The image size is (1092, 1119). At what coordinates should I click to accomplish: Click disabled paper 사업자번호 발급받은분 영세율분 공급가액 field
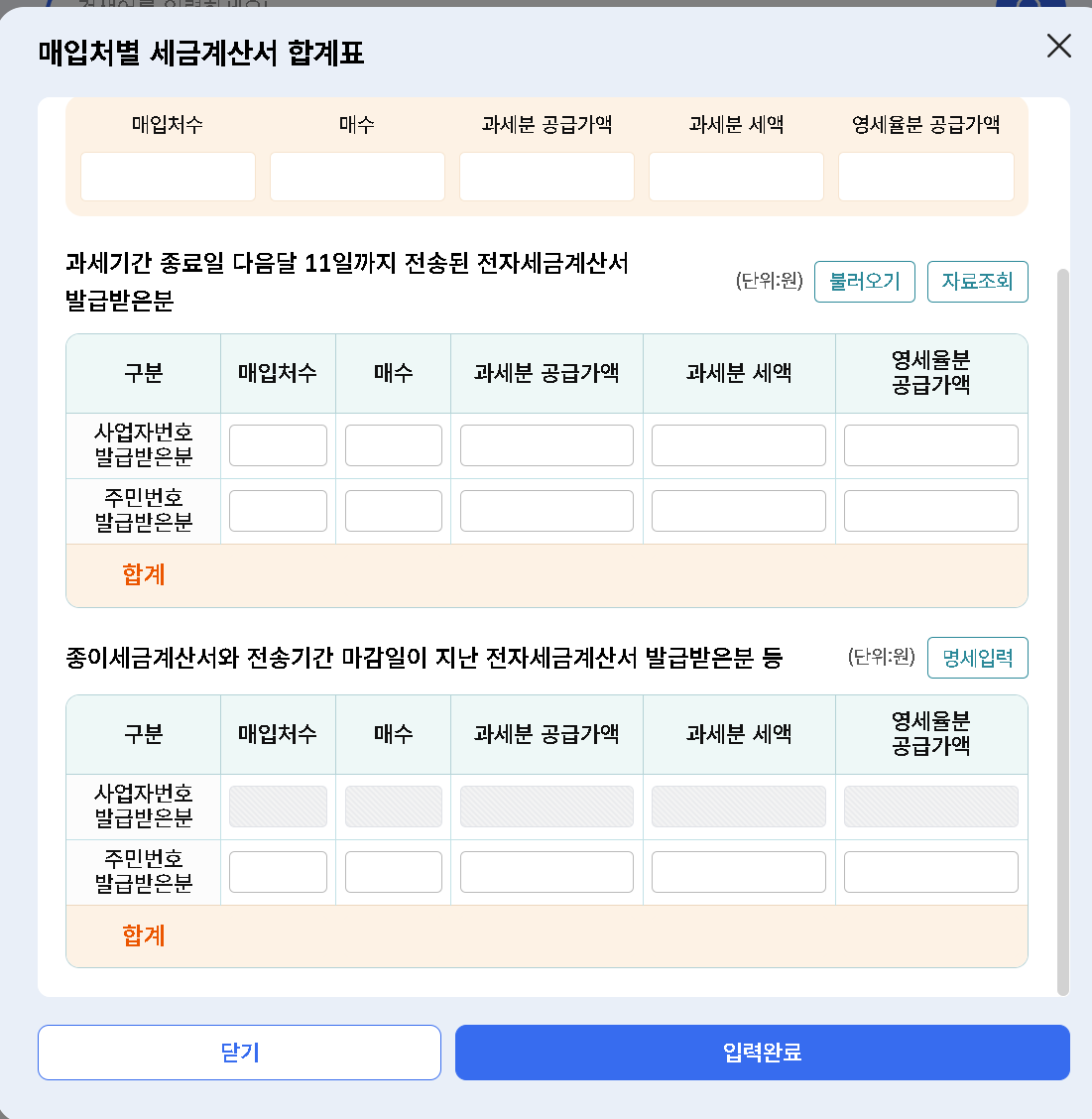click(x=930, y=807)
